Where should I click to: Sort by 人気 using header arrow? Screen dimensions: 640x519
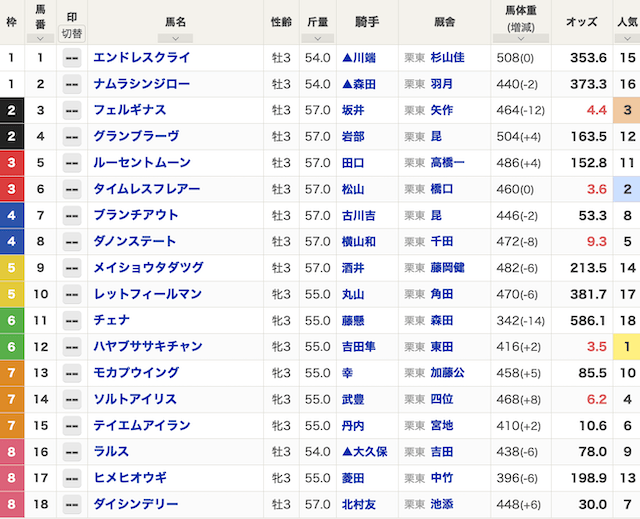(x=627, y=37)
